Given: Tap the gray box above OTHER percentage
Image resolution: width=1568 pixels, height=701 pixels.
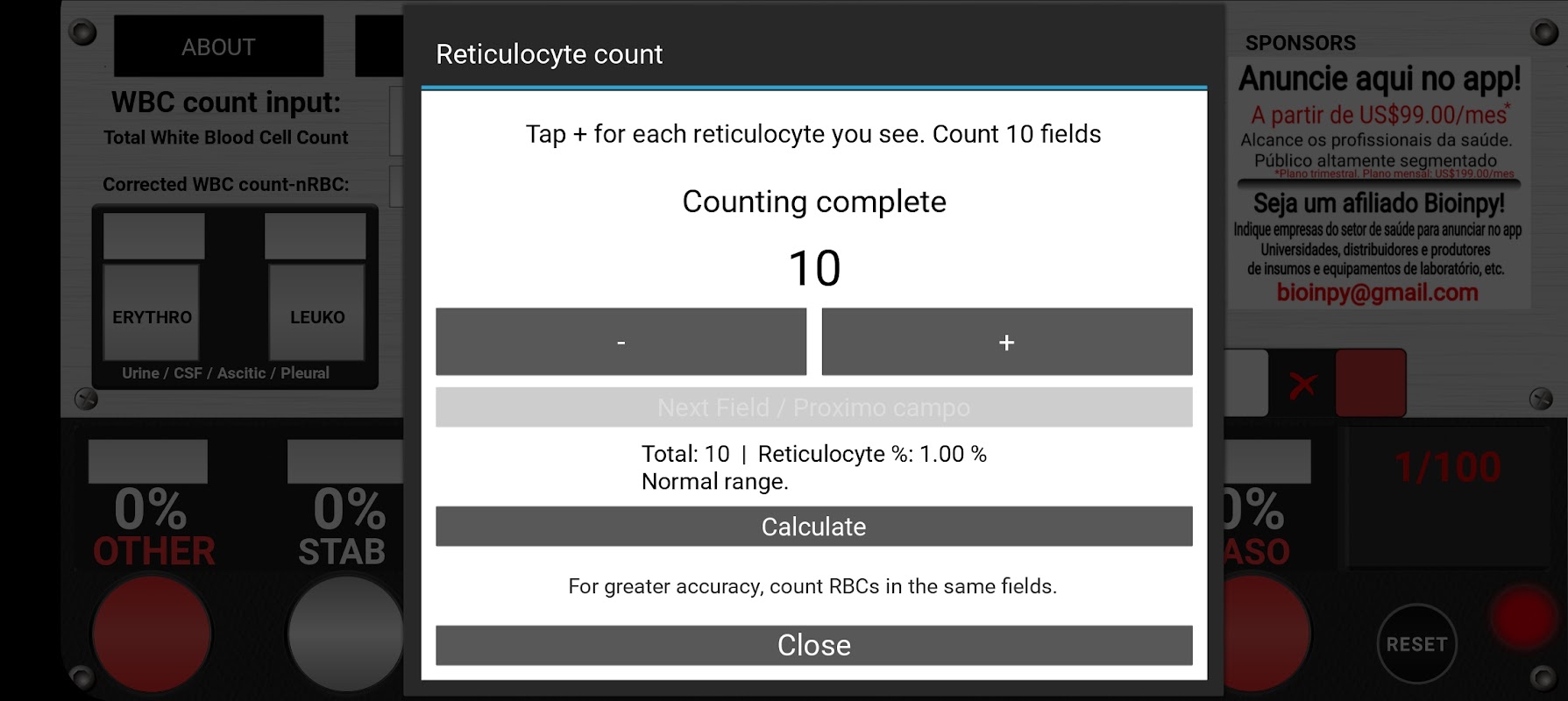Looking at the screenshot, I should coord(147,461).
